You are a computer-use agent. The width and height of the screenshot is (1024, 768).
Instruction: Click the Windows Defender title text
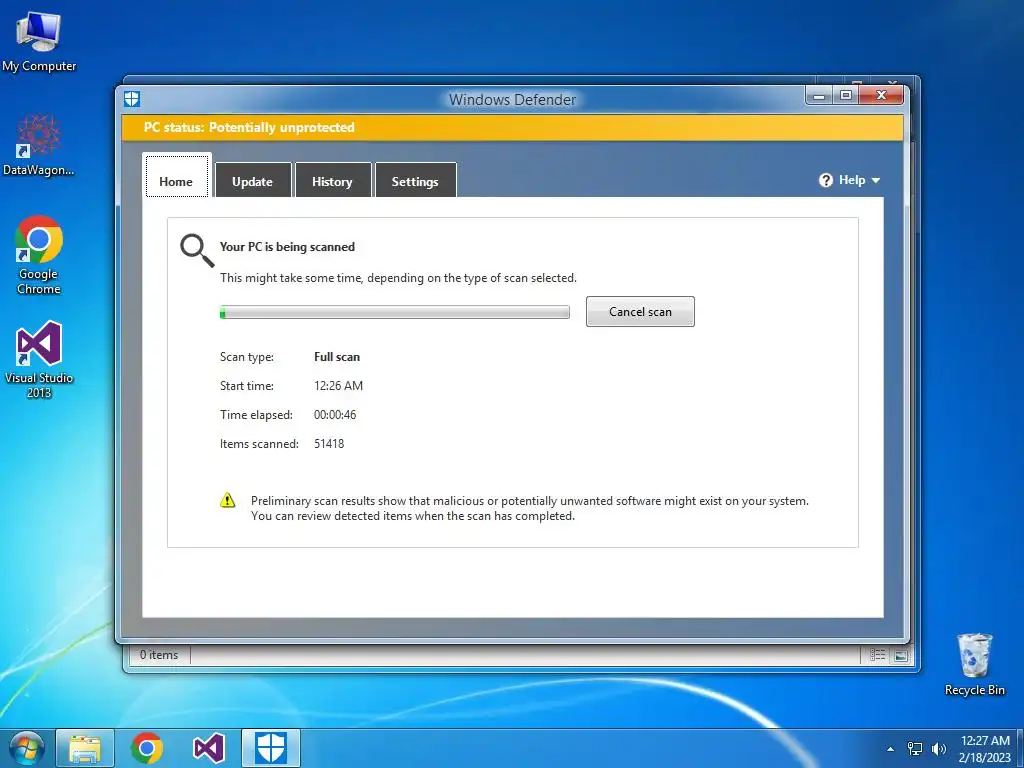[513, 100]
